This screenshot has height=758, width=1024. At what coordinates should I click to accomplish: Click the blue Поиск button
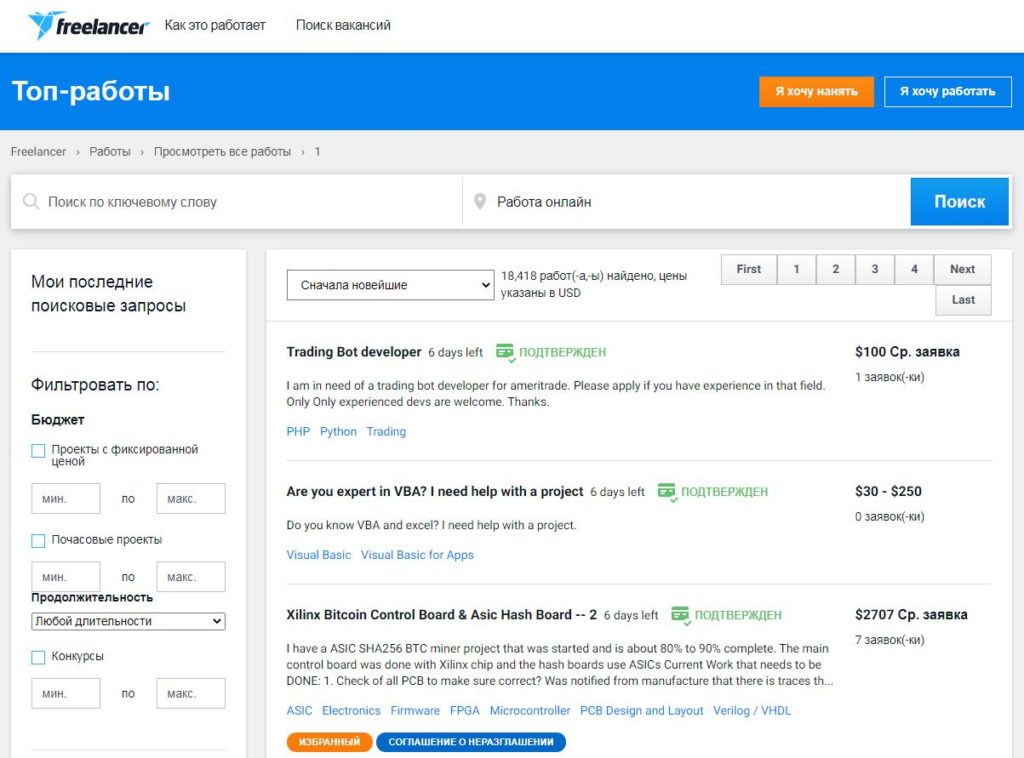[959, 202]
